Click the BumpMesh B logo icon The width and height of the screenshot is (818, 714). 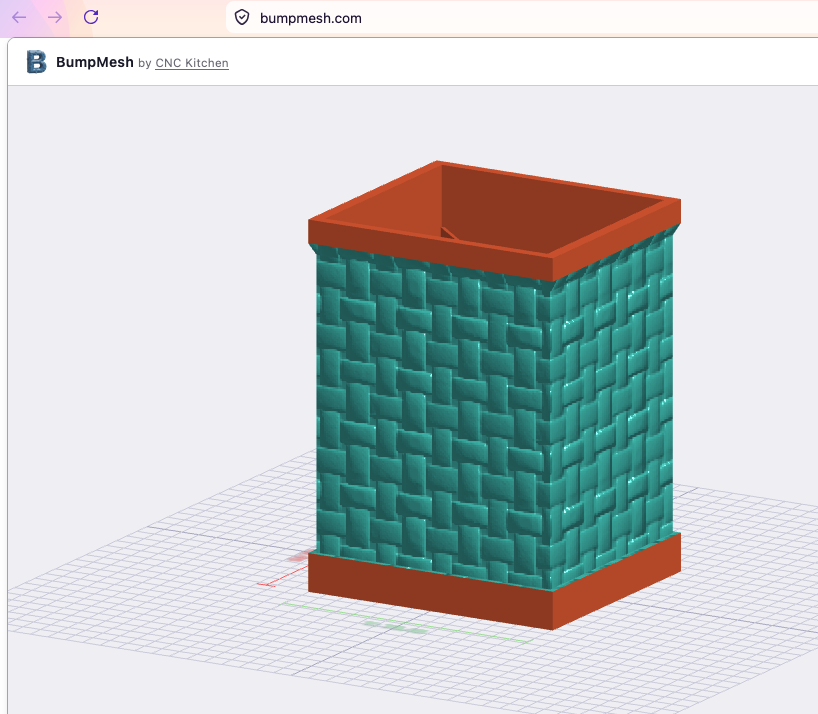37,62
